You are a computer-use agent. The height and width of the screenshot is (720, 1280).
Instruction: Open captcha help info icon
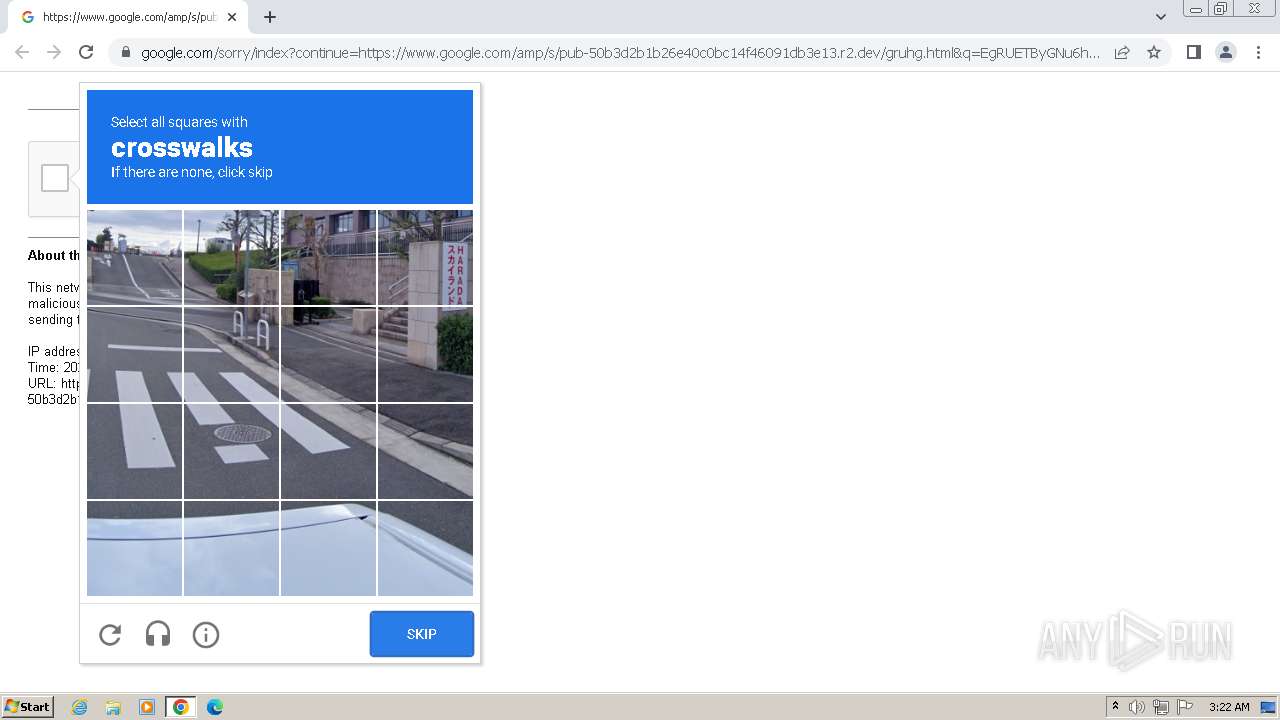tap(206, 634)
